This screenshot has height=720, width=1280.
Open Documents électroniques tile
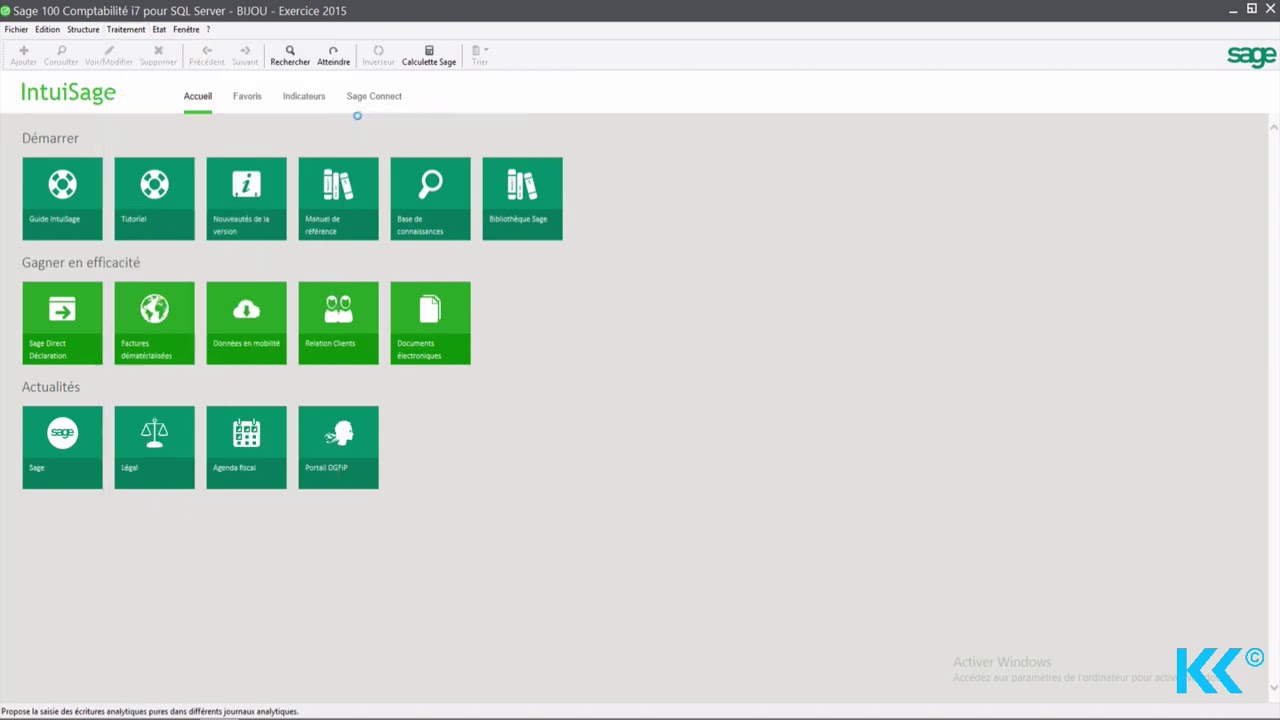(x=430, y=322)
